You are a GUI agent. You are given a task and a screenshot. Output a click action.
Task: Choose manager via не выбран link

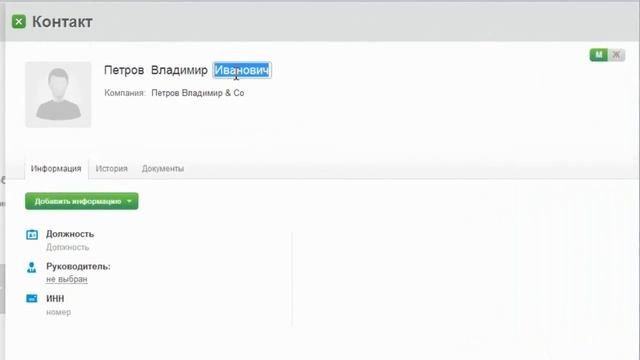67,279
